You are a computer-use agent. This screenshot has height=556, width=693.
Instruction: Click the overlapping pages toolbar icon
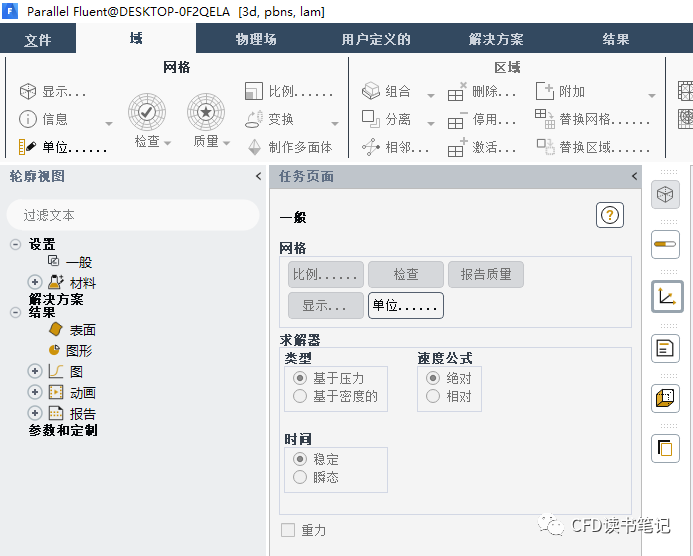[665, 448]
